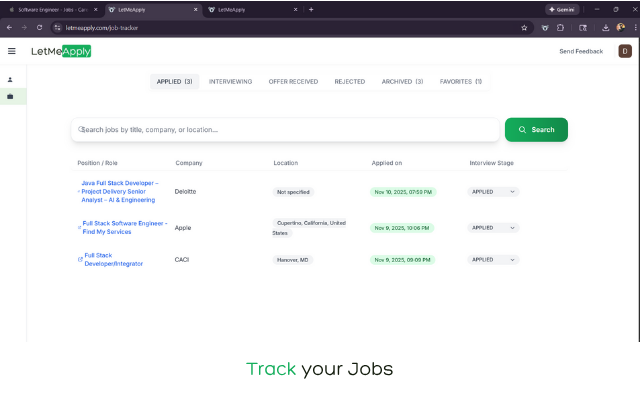
Task: Click the CACI company cell
Action: [x=182, y=260]
